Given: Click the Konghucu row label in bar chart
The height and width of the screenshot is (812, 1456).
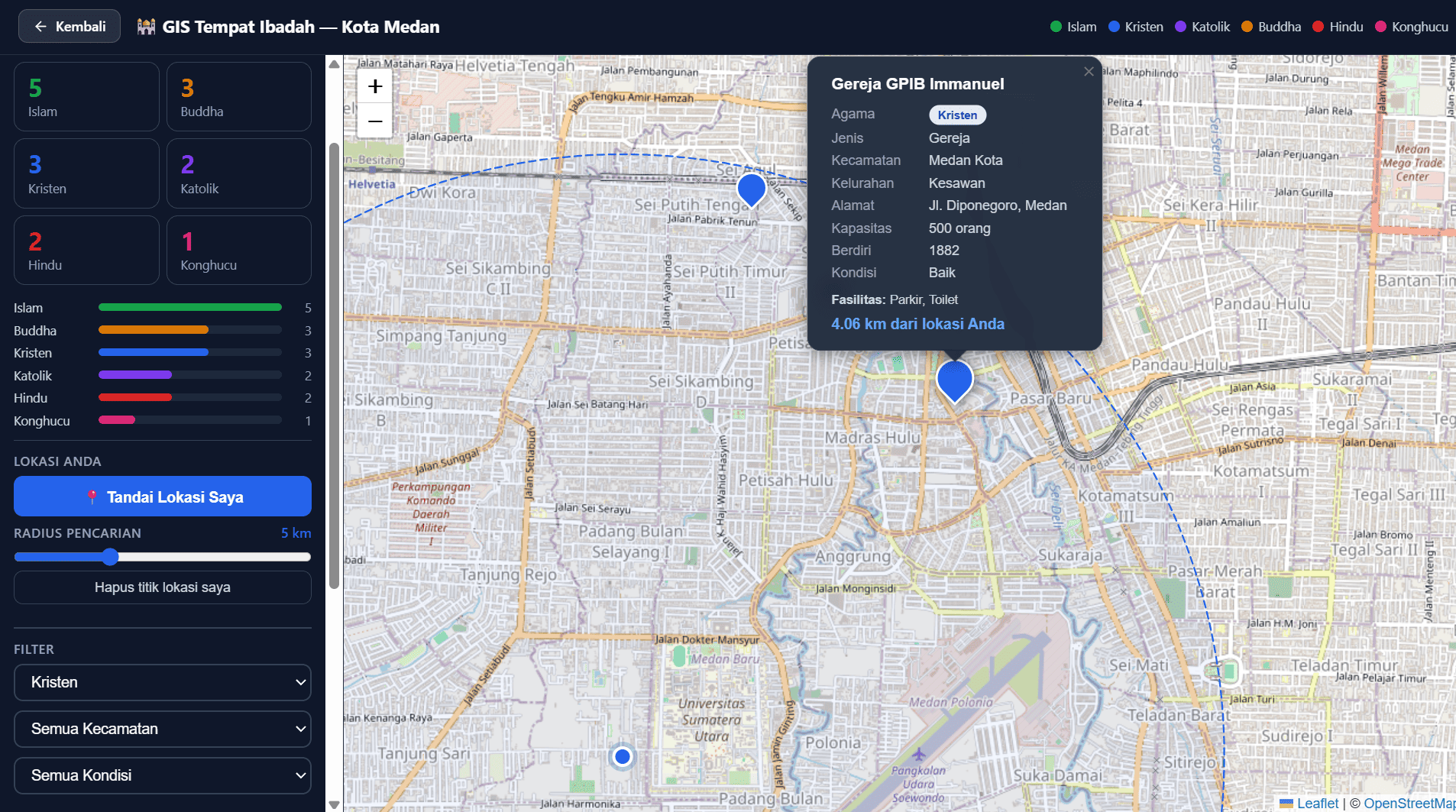Looking at the screenshot, I should coord(42,421).
